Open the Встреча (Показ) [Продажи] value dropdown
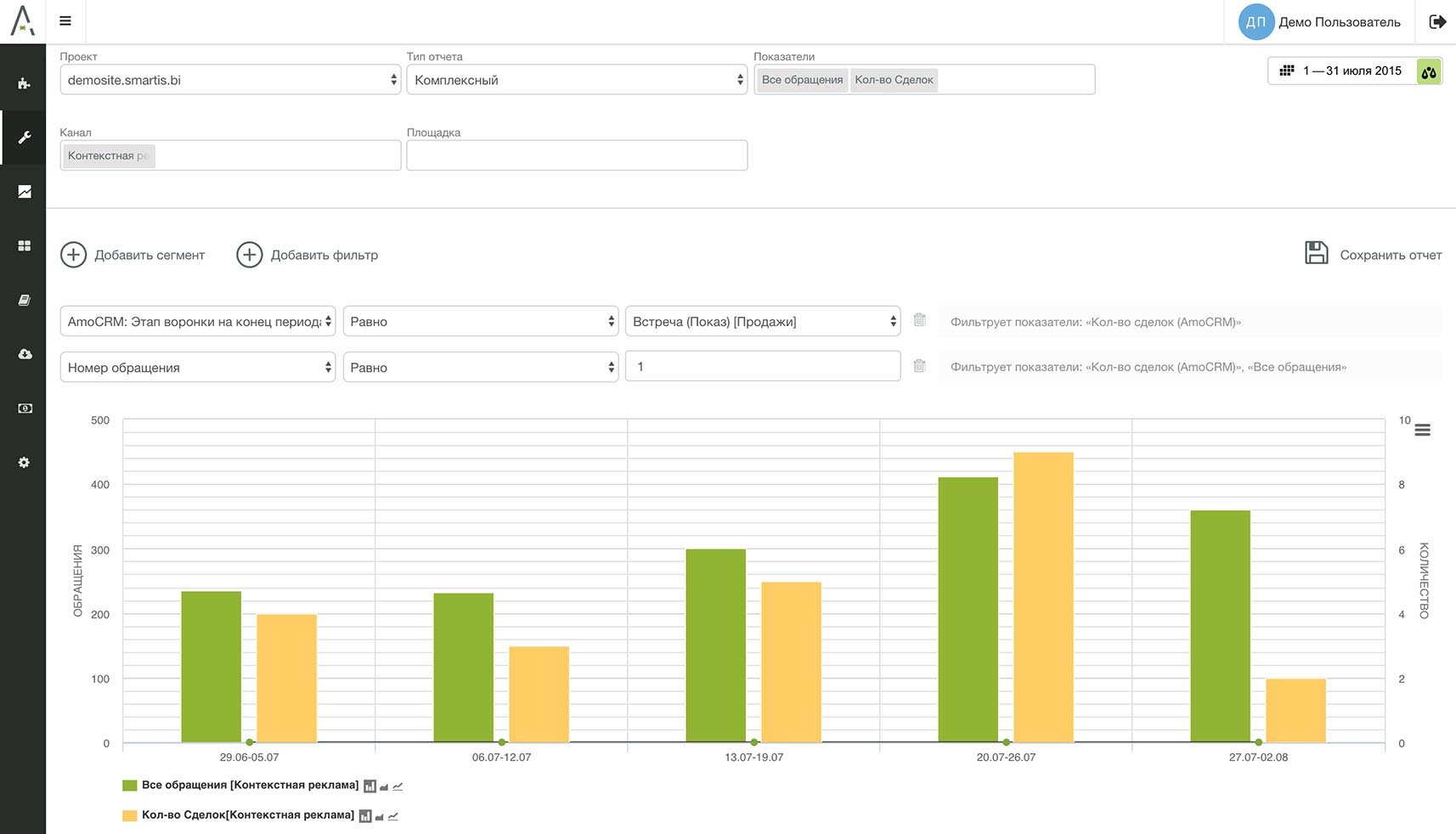 [762, 322]
